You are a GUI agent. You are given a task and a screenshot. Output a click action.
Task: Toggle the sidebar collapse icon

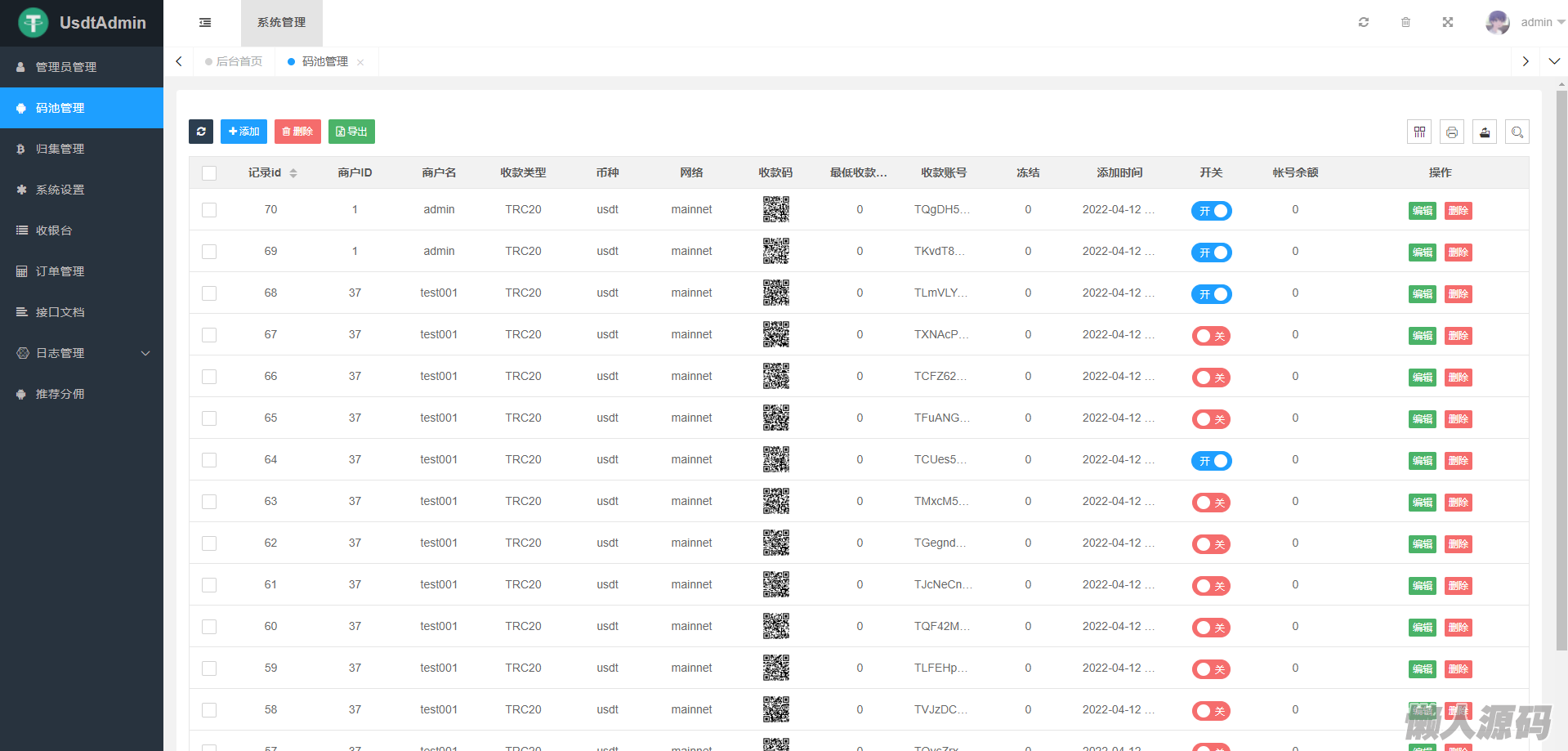pyautogui.click(x=205, y=23)
